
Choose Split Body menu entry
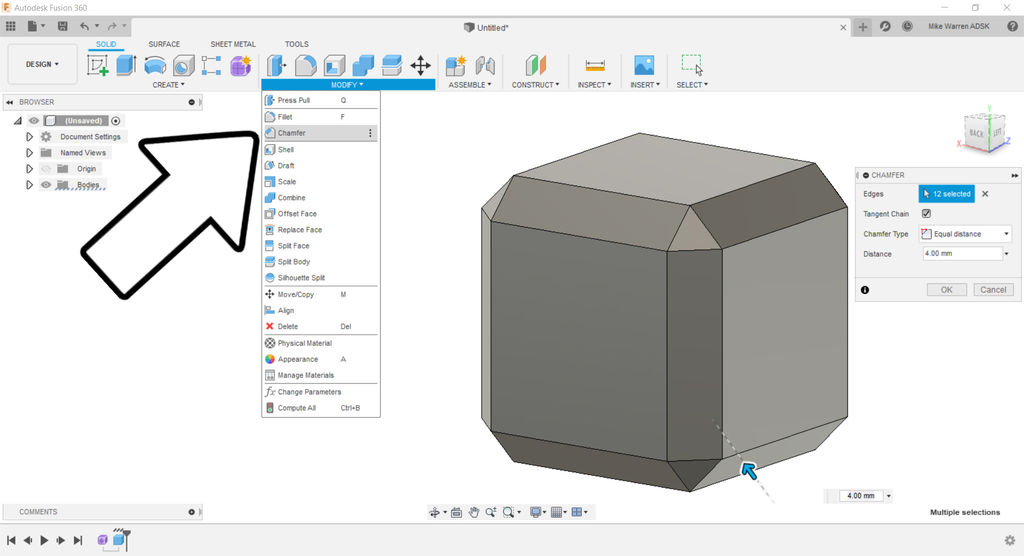pos(320,261)
